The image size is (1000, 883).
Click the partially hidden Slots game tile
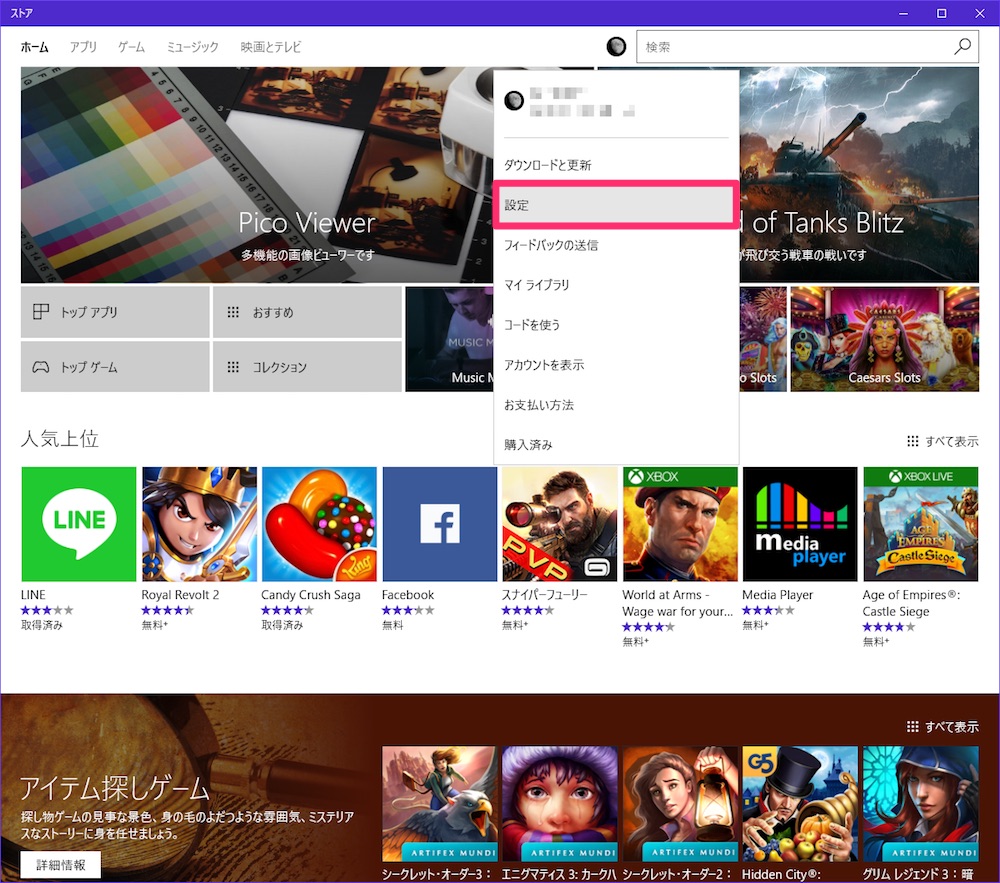click(x=763, y=339)
